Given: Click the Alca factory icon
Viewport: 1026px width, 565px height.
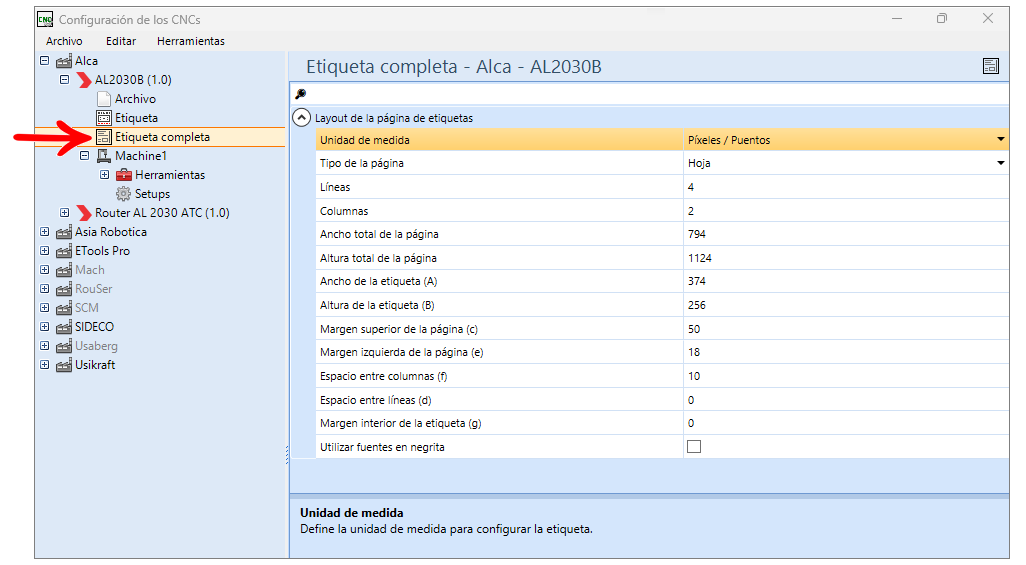Looking at the screenshot, I should [63, 62].
